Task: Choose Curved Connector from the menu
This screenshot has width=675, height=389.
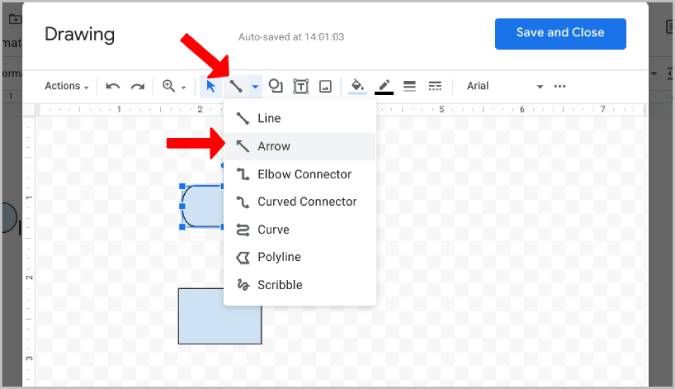Action: [300, 202]
